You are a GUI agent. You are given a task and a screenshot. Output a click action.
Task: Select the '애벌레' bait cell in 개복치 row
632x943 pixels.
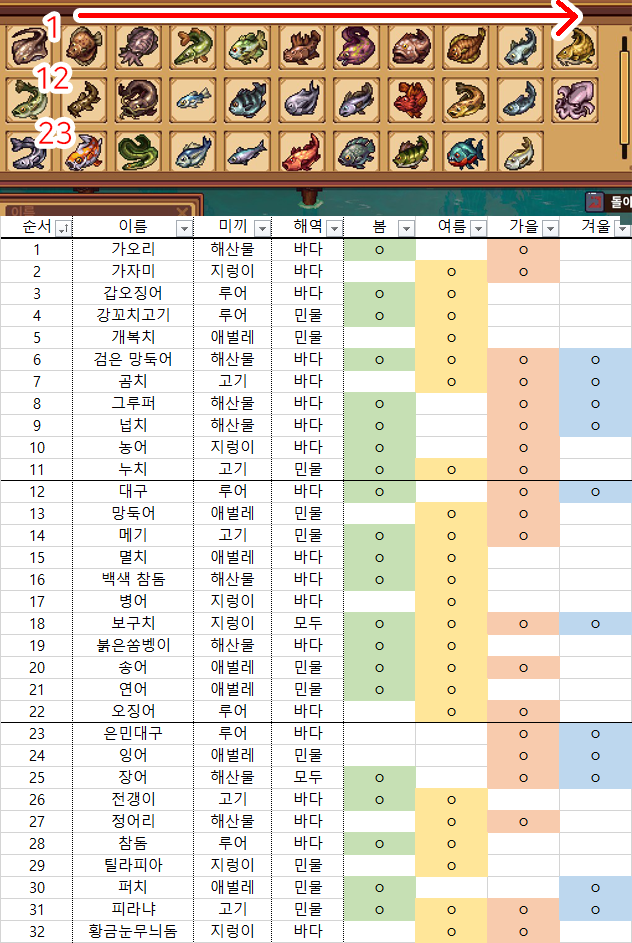[232, 337]
